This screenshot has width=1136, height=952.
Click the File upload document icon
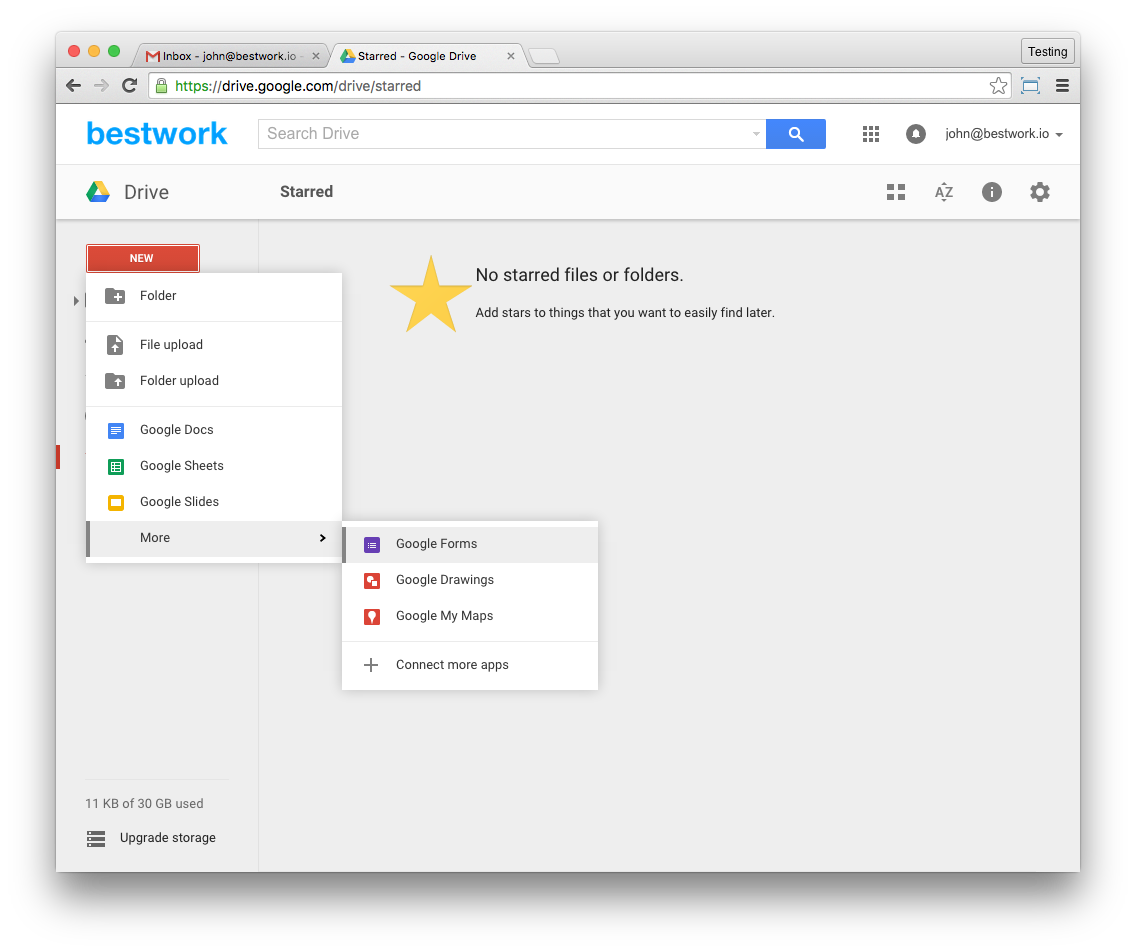click(115, 345)
